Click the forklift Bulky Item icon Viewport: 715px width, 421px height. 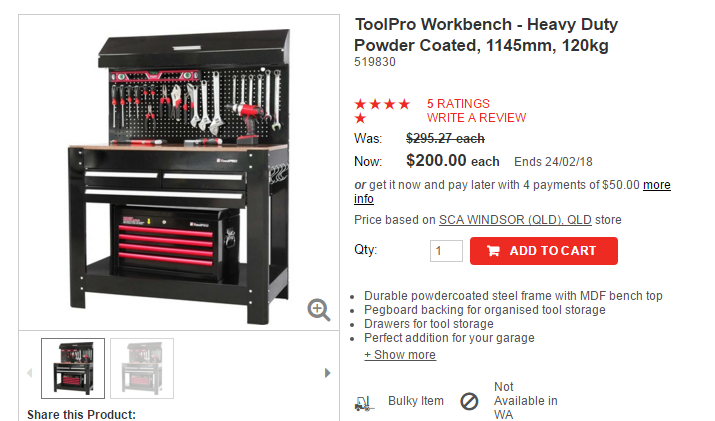coord(364,403)
